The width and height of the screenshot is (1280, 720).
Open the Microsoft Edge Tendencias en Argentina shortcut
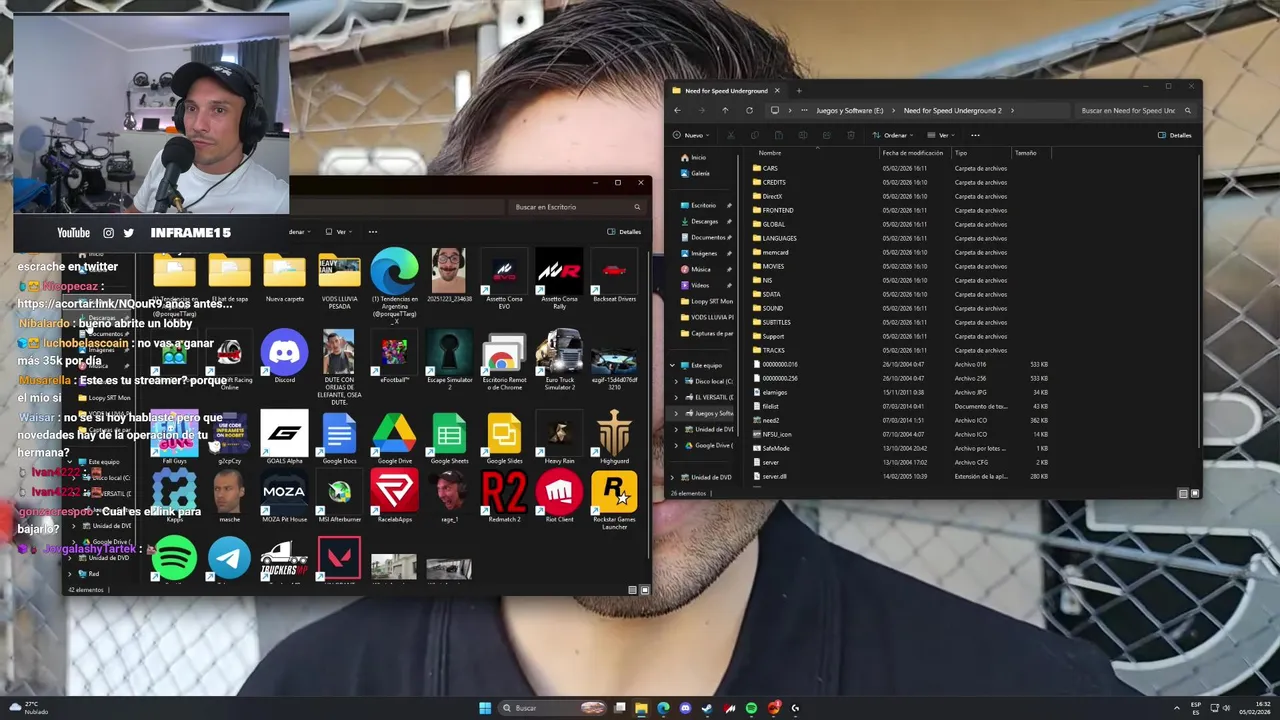394,285
